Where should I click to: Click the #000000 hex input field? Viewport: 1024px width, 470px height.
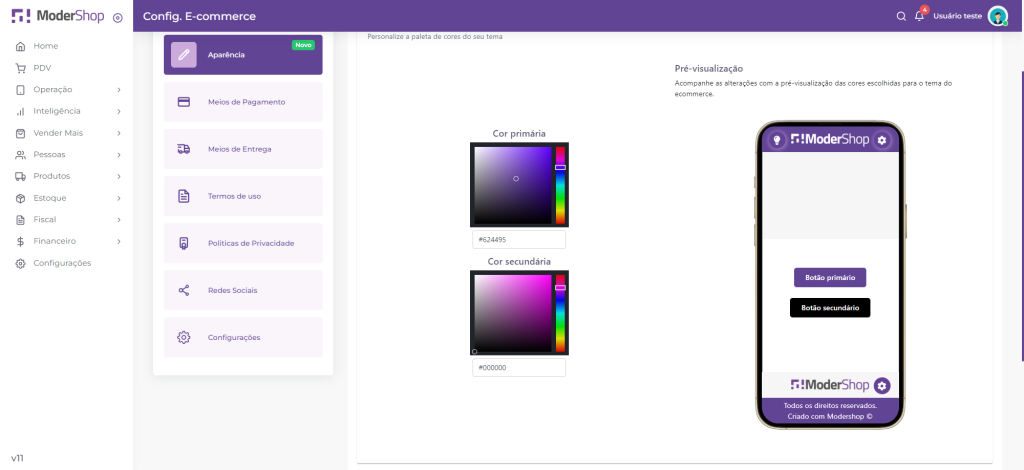click(x=519, y=368)
